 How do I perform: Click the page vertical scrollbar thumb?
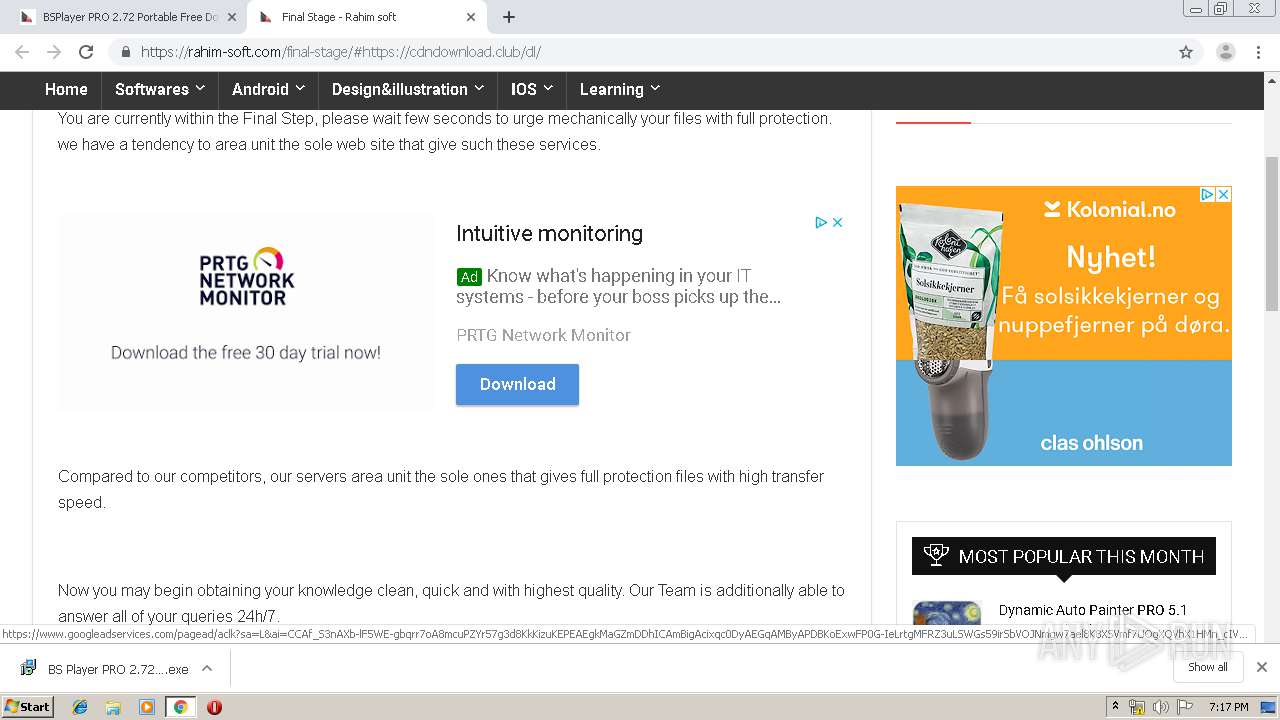(x=1272, y=234)
